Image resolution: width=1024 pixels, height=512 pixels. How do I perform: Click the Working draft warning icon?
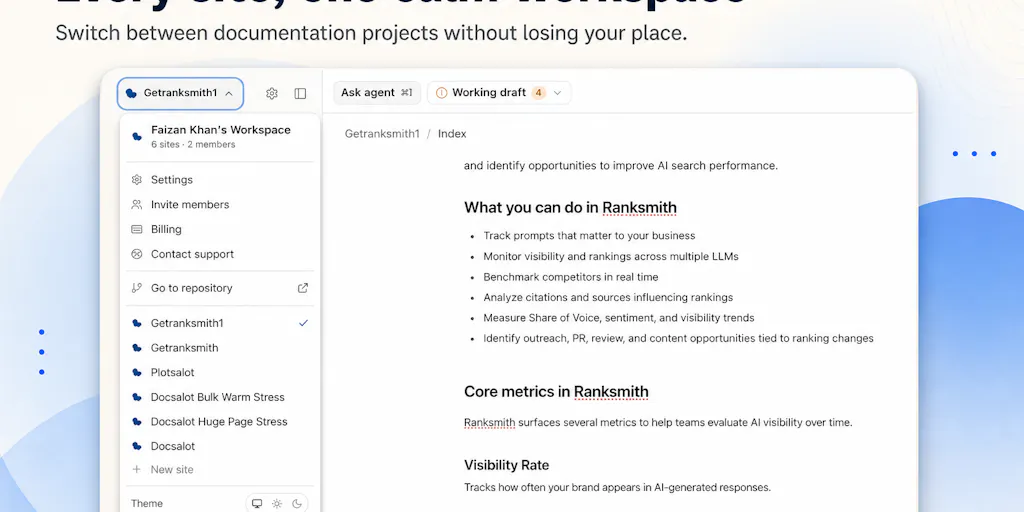441,93
